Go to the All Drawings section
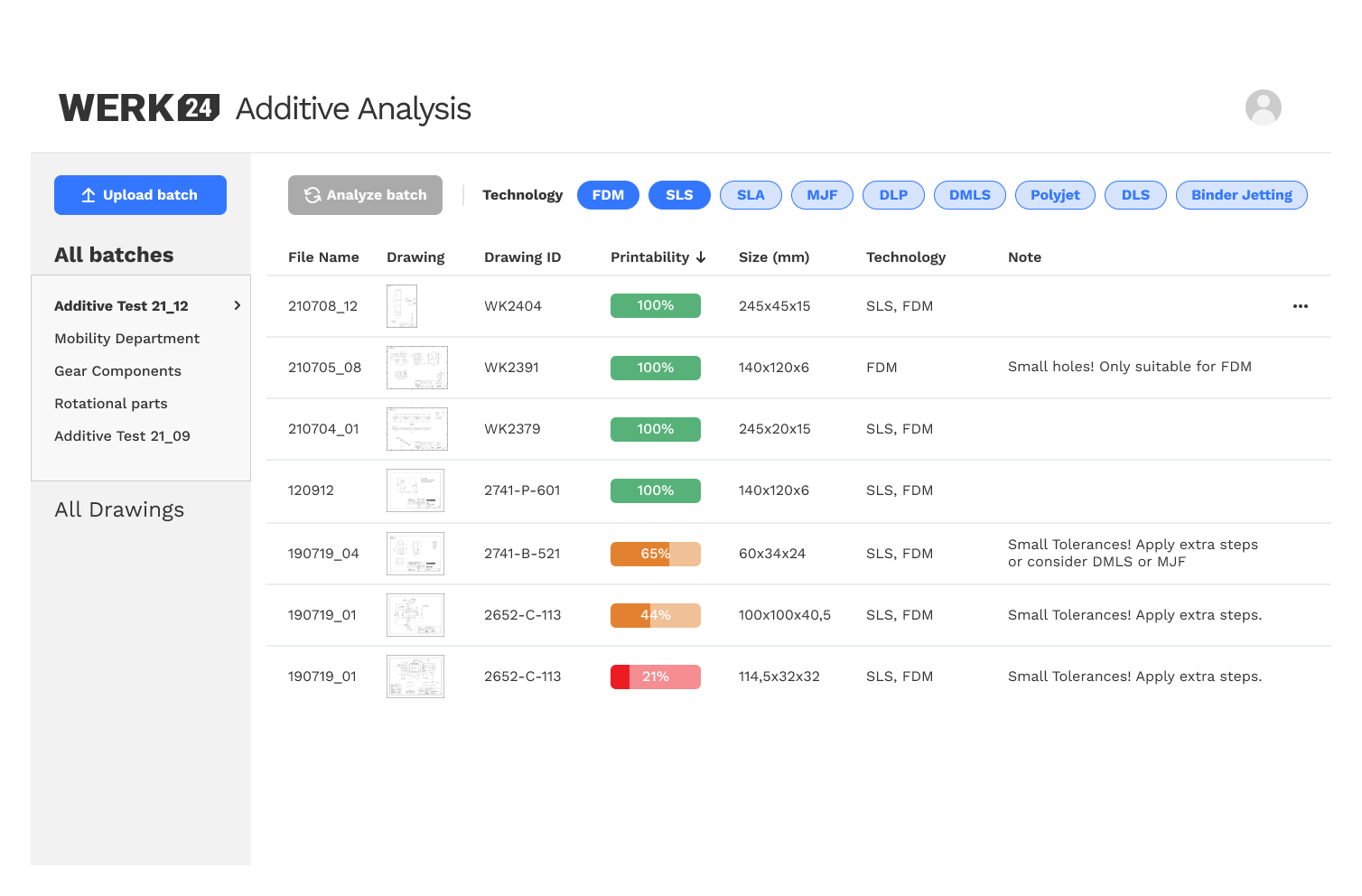Viewport: 1362px width, 896px height. click(119, 510)
